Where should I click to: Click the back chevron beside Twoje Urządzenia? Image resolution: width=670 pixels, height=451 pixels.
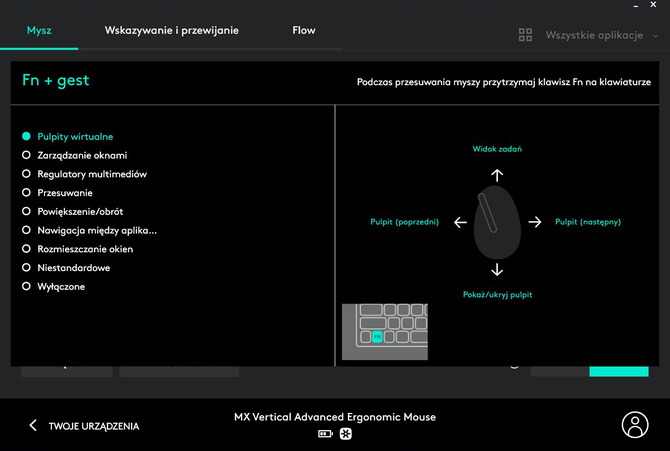[x=33, y=426]
